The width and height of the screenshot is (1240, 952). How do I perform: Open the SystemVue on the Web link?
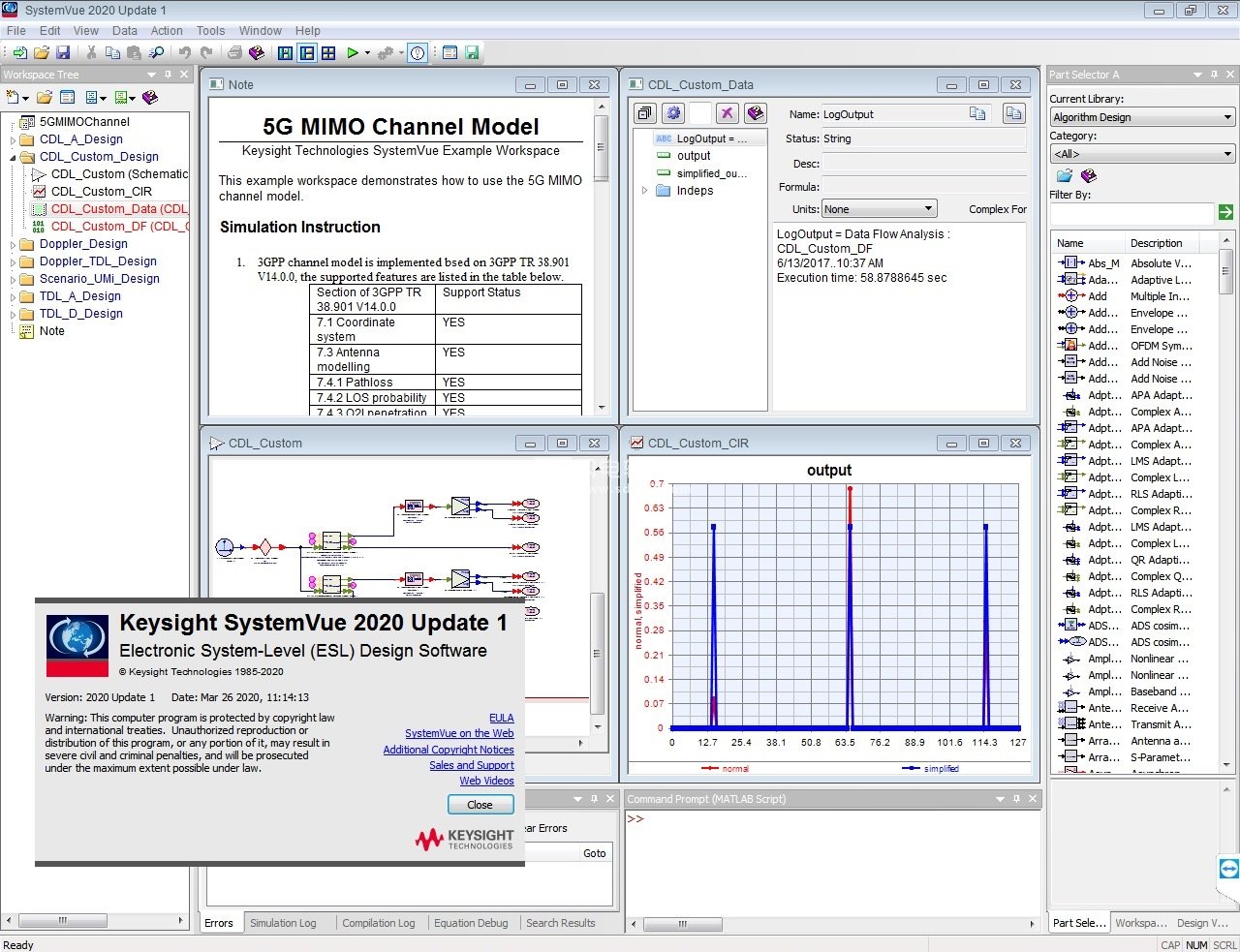tap(459, 733)
